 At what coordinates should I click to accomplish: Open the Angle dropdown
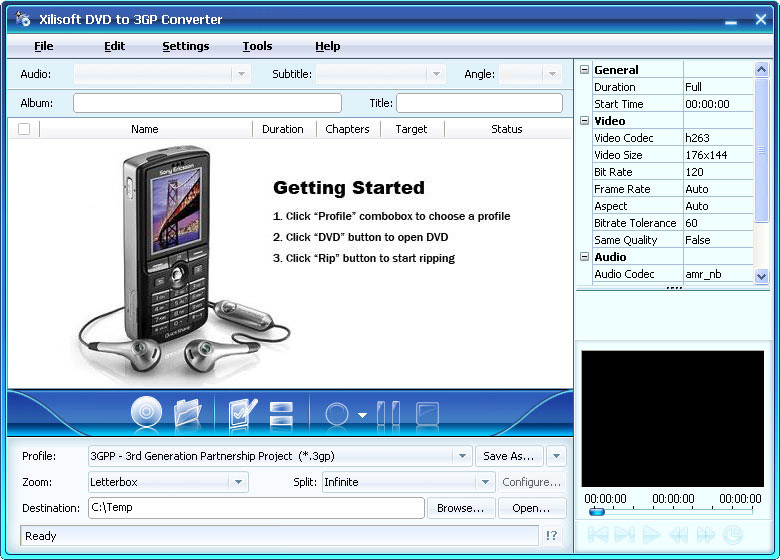pos(552,74)
